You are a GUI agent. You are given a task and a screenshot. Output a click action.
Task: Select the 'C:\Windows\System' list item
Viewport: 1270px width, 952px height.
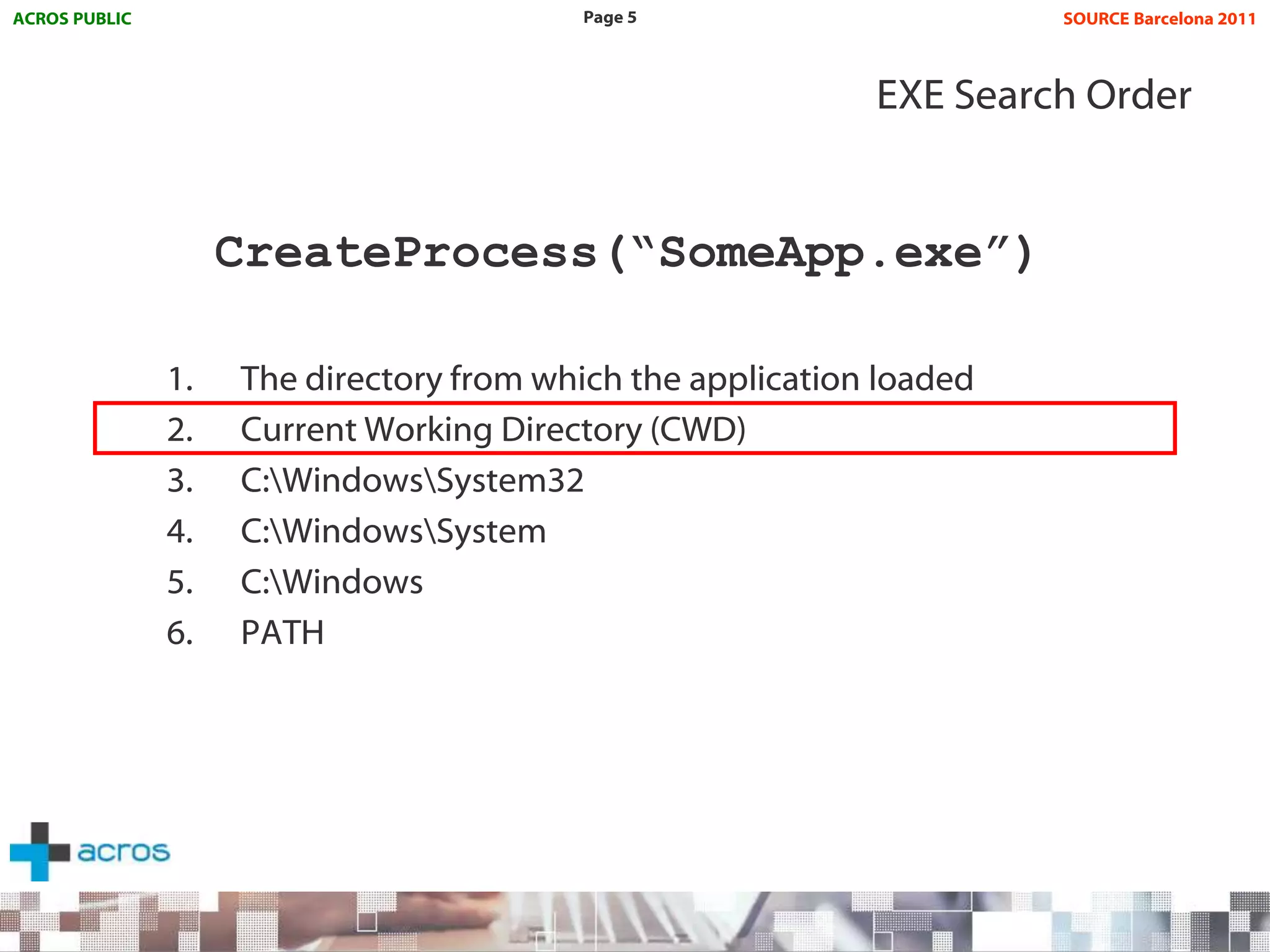[x=393, y=531]
